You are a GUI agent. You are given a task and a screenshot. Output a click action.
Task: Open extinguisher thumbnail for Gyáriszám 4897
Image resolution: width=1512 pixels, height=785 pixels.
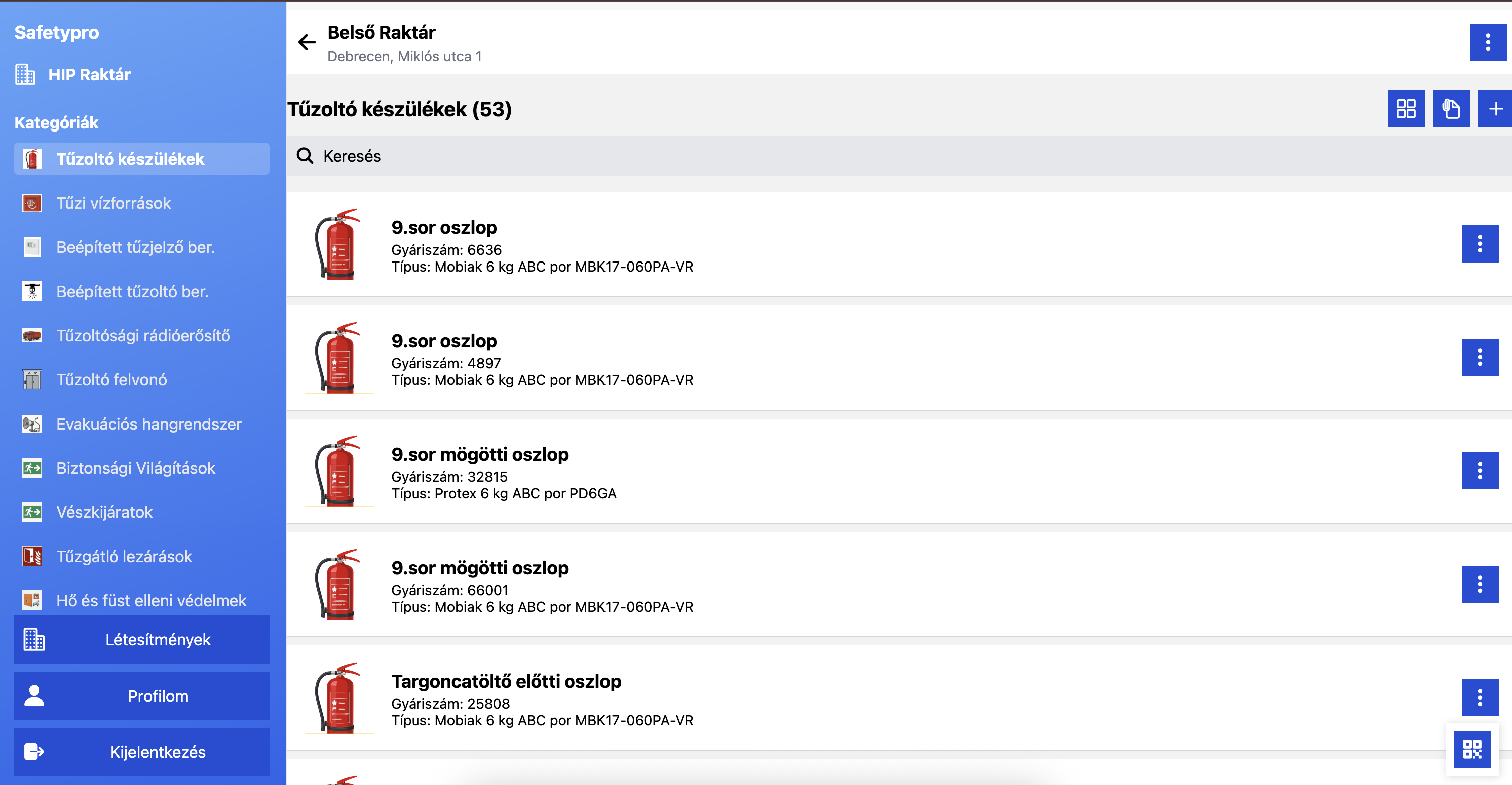339,357
